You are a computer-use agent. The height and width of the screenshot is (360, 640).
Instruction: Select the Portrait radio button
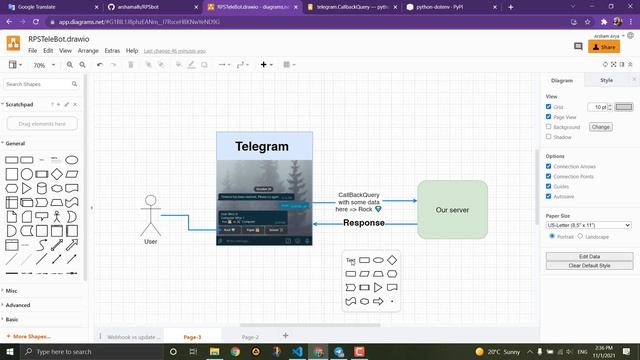click(552, 236)
